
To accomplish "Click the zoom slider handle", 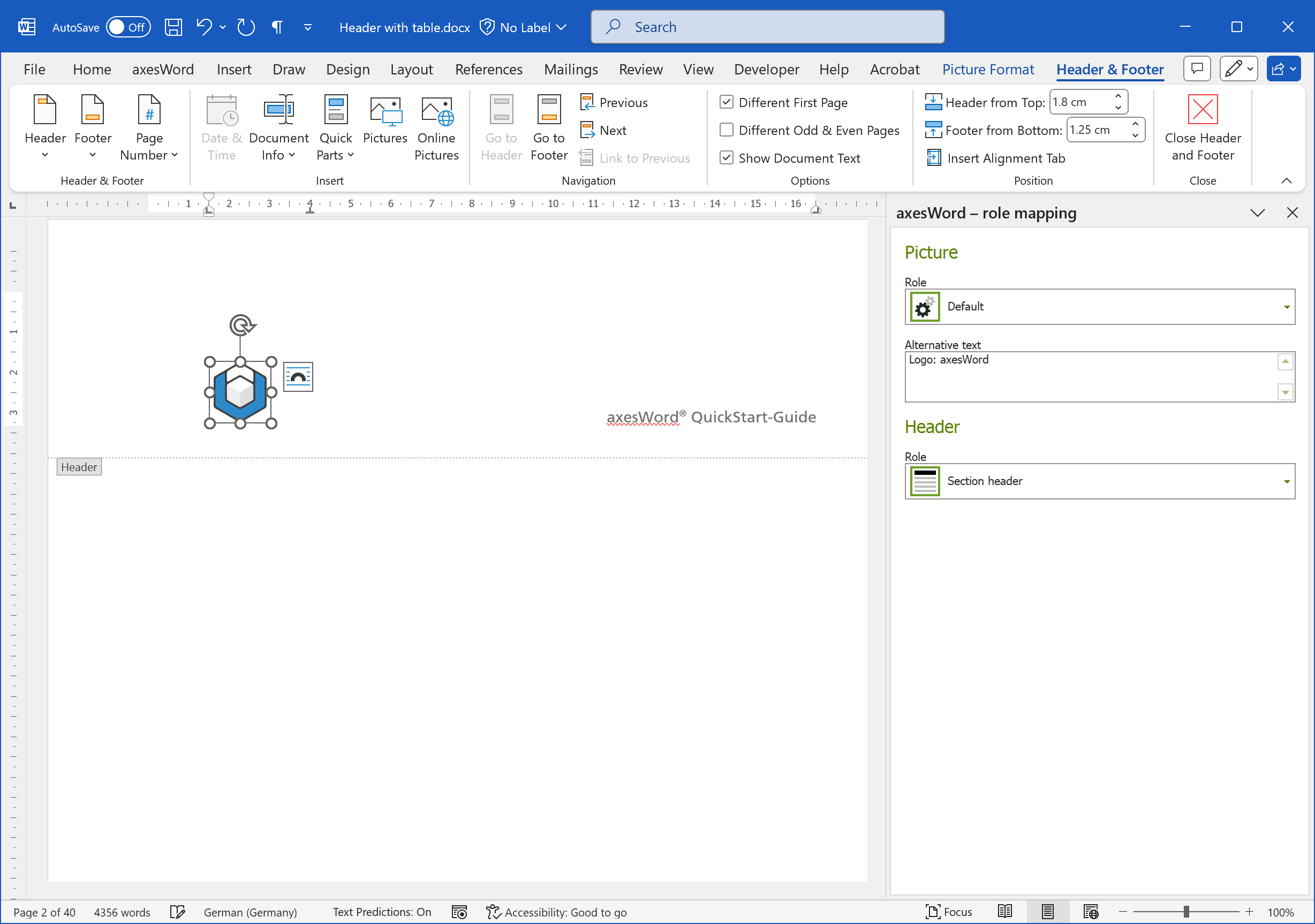I will (1186, 911).
